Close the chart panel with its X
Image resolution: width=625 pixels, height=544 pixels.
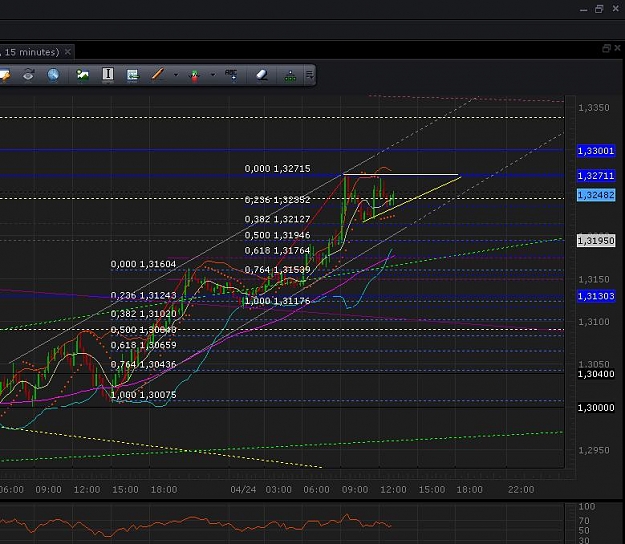point(617,48)
